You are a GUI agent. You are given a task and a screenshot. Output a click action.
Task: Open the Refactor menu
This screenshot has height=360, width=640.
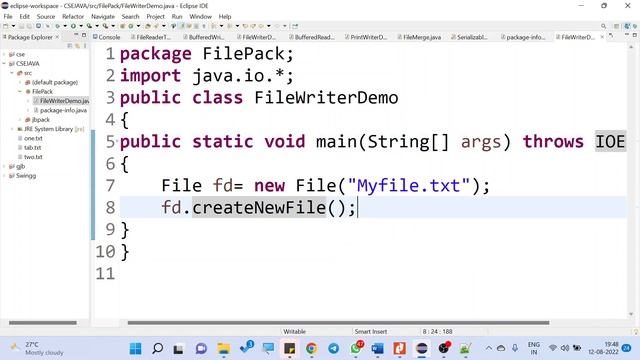click(x=73, y=16)
